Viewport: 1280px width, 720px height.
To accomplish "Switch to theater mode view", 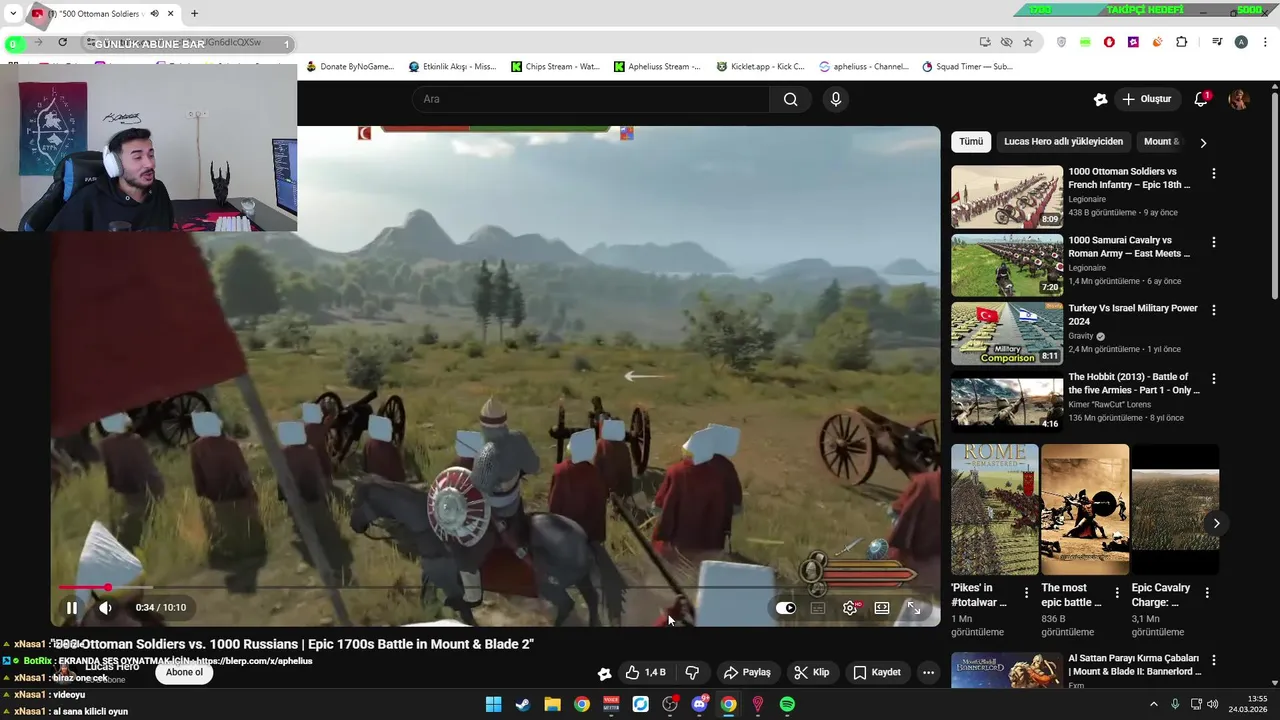I will tap(882, 608).
